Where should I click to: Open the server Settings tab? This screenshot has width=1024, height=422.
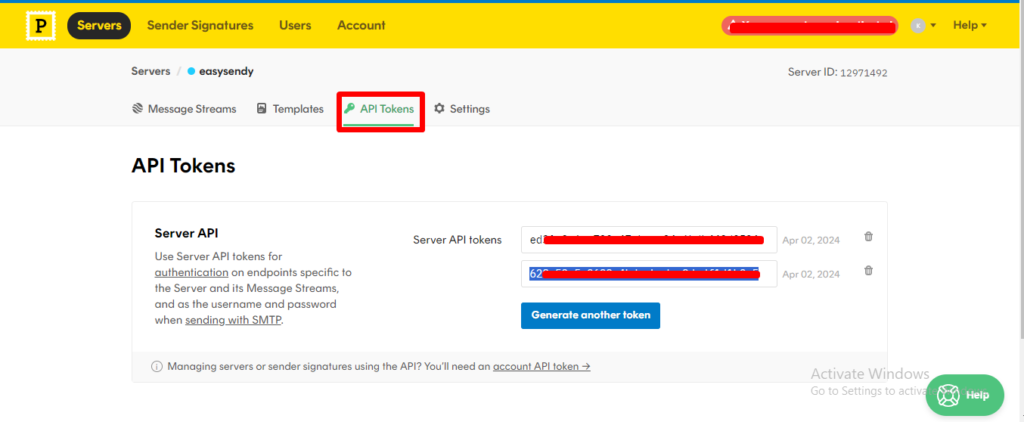(462, 109)
